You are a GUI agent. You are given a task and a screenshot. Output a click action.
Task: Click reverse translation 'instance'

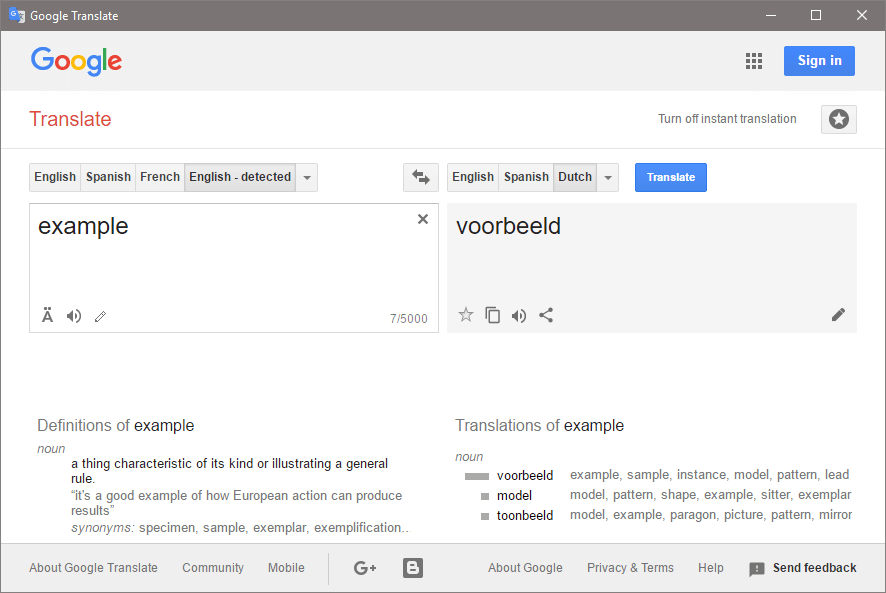[x=701, y=475]
